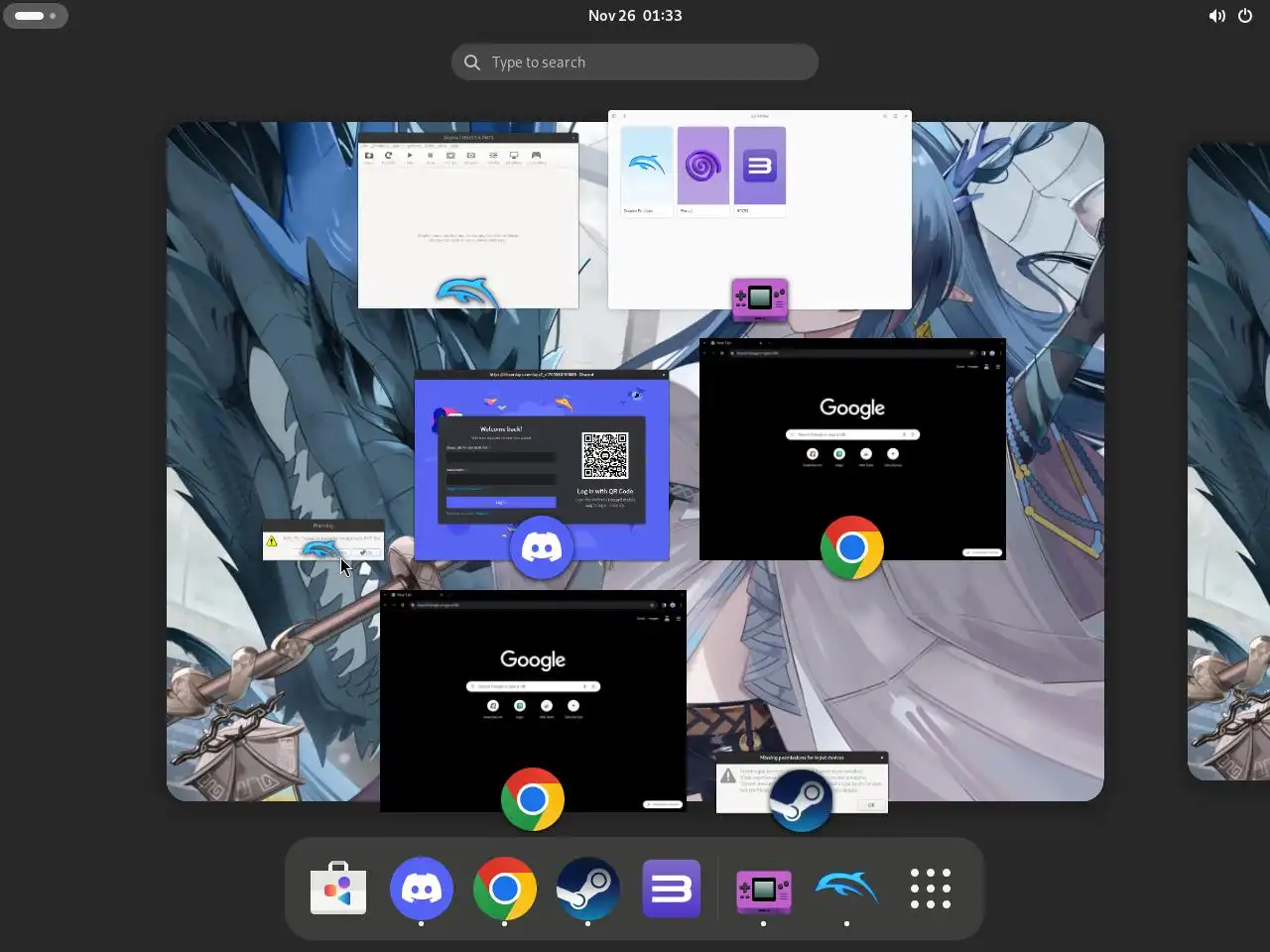Click the Discord badge on Discord window
1270x952 pixels.
pos(542,547)
